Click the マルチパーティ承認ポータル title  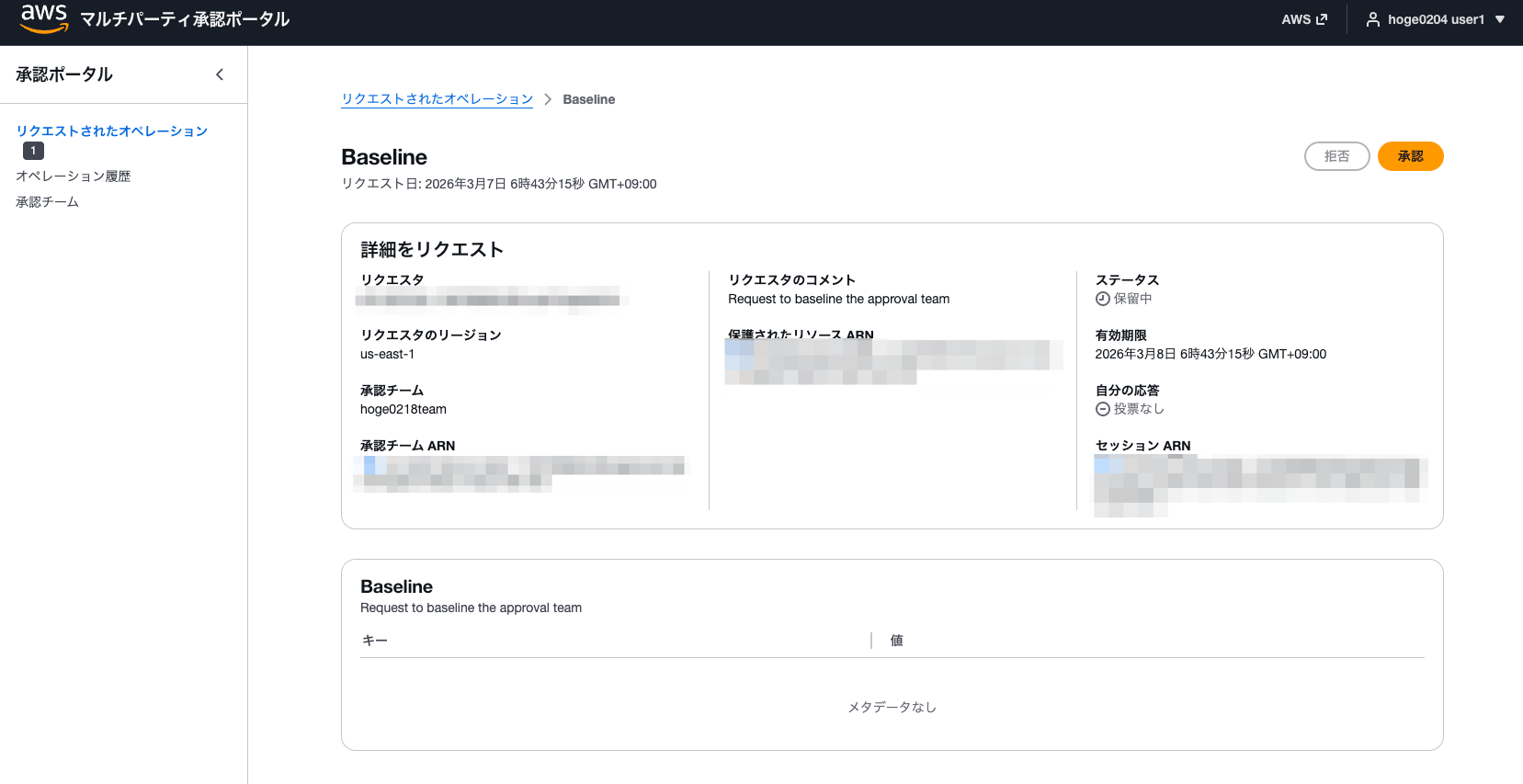(x=185, y=19)
